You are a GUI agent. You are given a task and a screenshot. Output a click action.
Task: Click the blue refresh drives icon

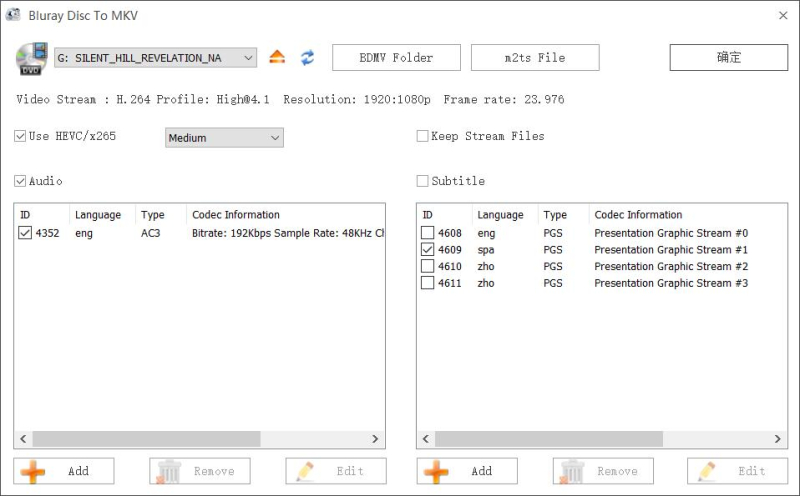(307, 57)
